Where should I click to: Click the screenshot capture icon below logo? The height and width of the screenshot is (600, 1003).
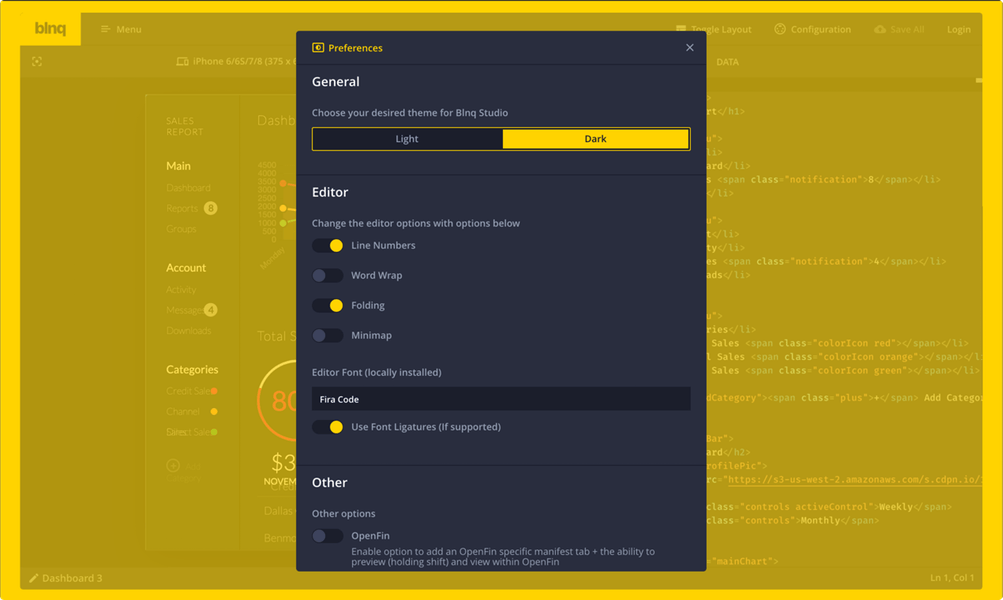pos(37,61)
